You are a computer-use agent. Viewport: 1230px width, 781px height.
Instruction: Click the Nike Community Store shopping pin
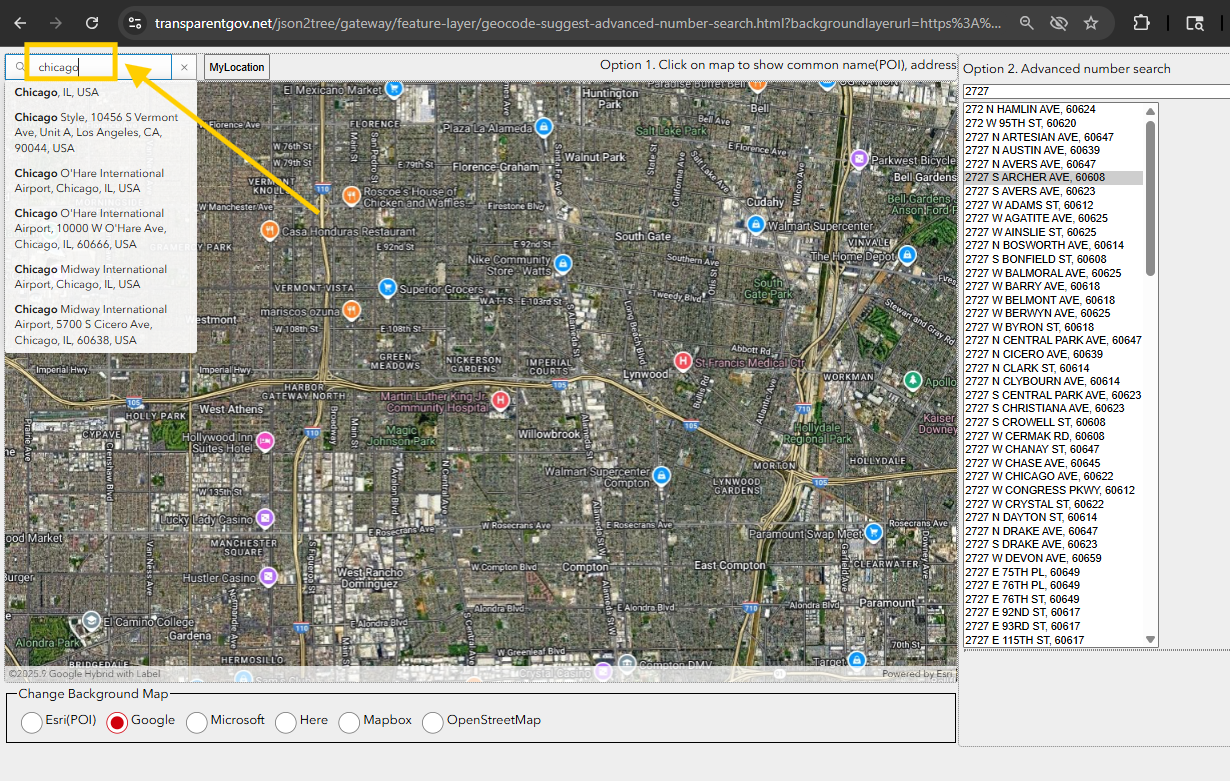563,264
